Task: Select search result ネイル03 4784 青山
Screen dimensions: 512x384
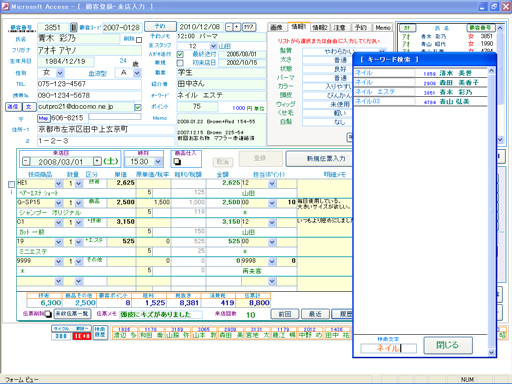Action: pyautogui.click(x=421, y=101)
